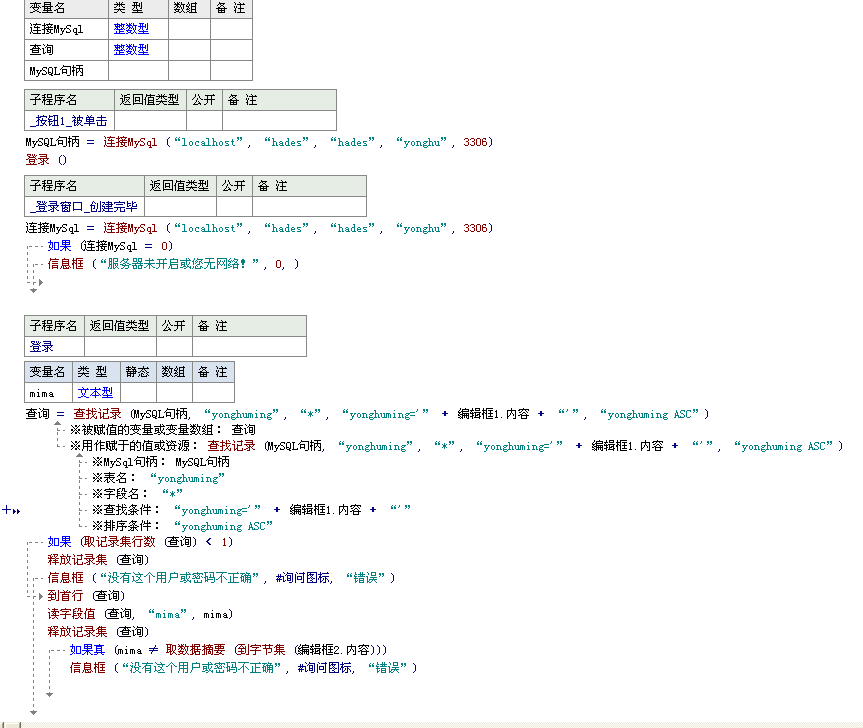The image size is (863, 728).
Task: Click subroutine name _按钮1_被单击
Action: coord(68,121)
